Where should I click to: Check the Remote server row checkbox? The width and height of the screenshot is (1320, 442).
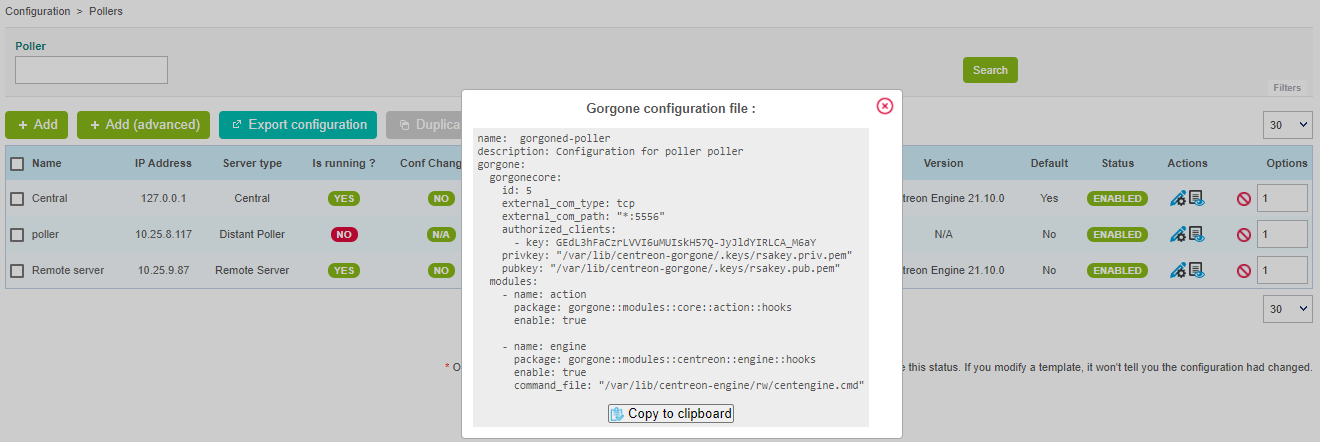tap(17, 271)
